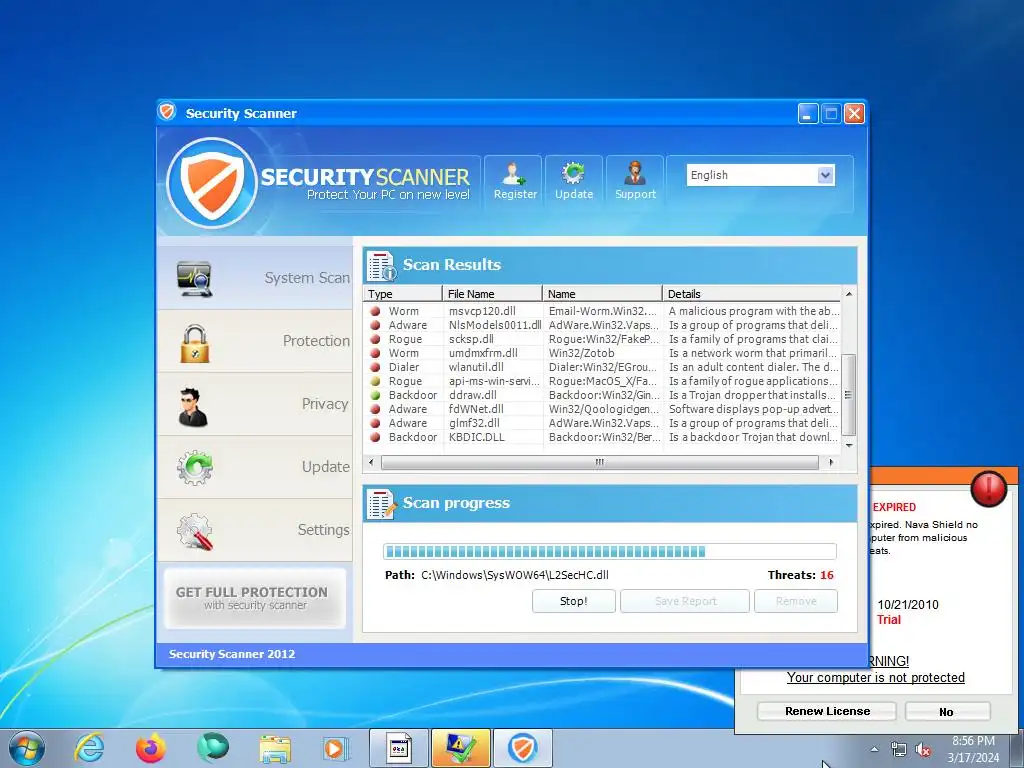1024x768 pixels.
Task: Click the green status dot on ddraw.dll row
Action: [x=375, y=395]
